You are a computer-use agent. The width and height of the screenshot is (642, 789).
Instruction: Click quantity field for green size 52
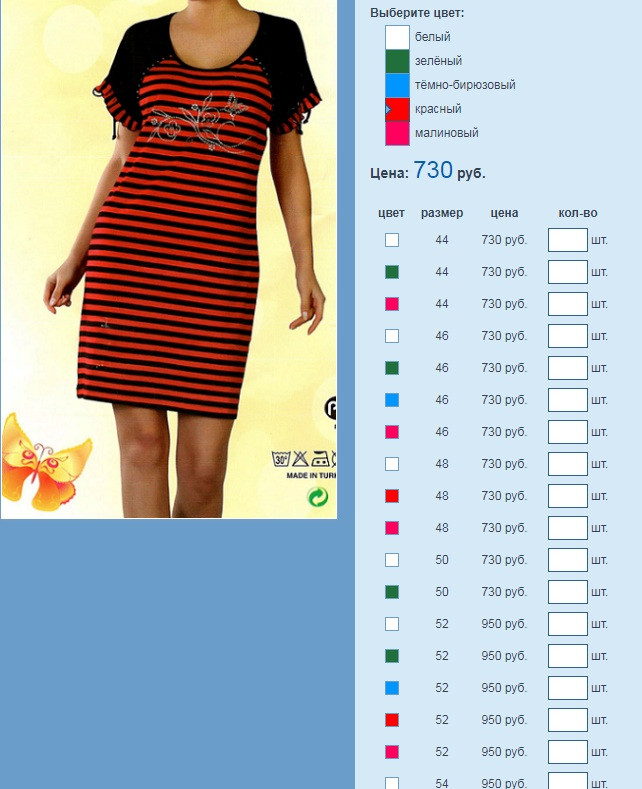(568, 656)
